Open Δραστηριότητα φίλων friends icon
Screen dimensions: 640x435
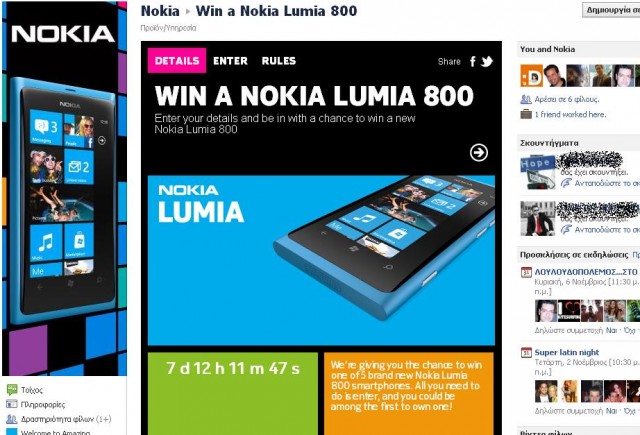pos(12,419)
